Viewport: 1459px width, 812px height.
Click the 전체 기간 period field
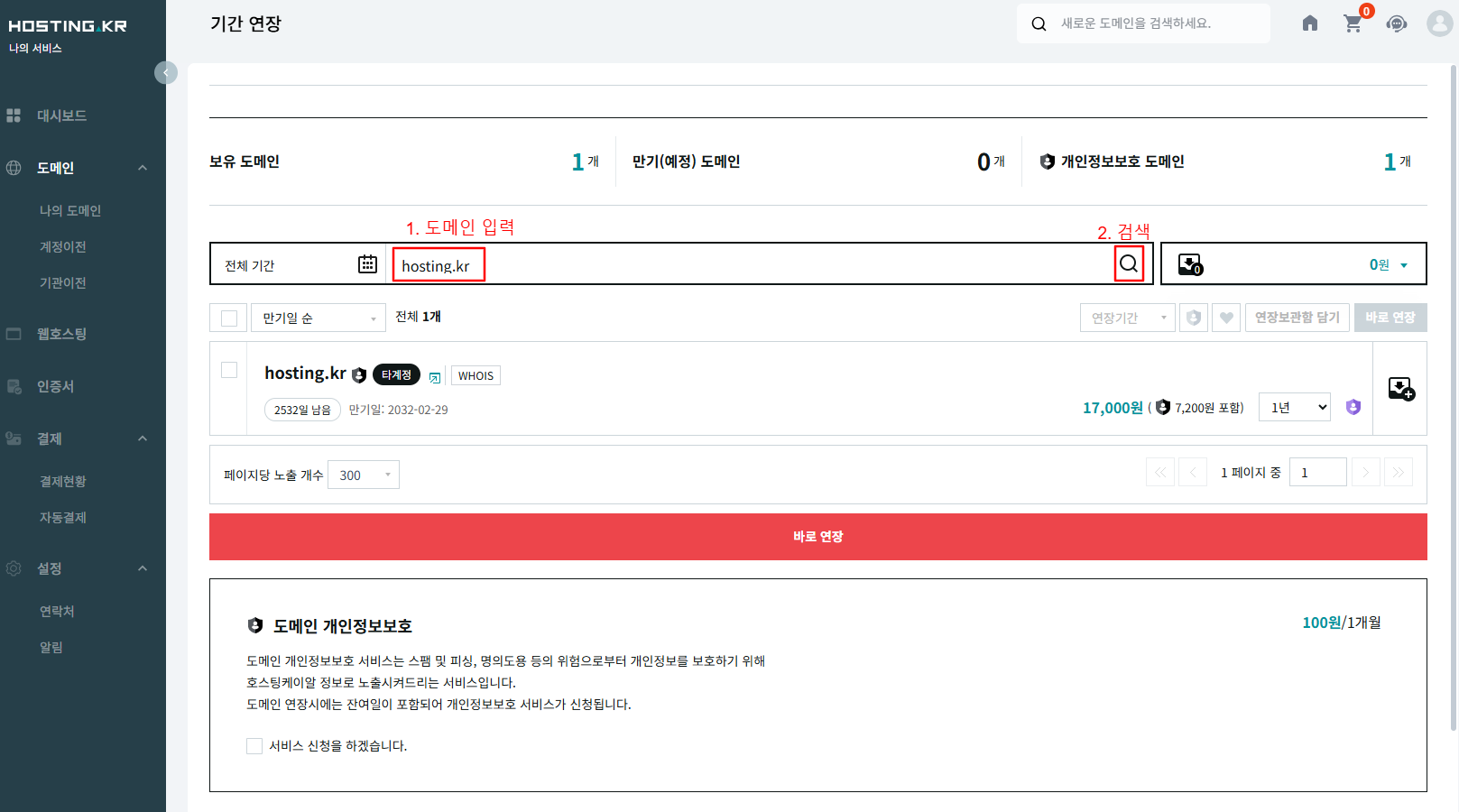[x=298, y=264]
